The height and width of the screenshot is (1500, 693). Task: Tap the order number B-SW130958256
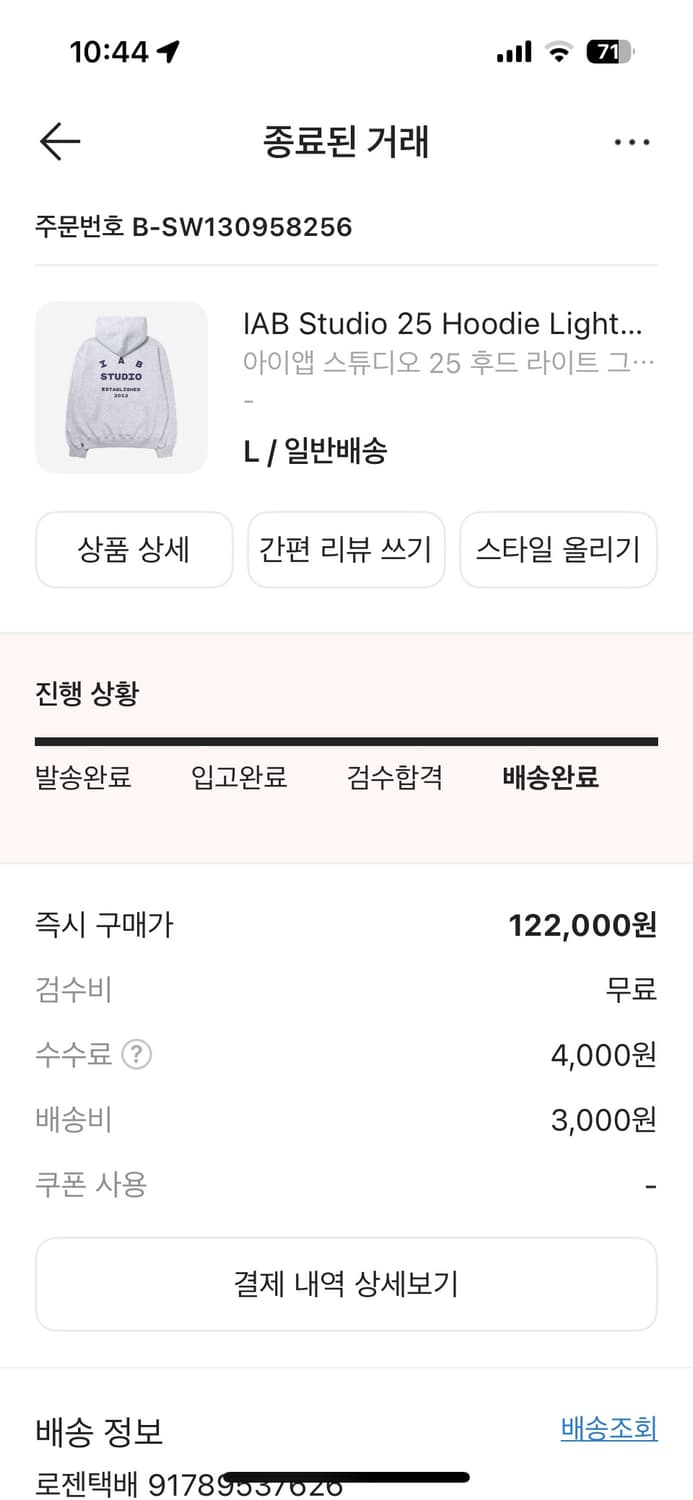(193, 227)
